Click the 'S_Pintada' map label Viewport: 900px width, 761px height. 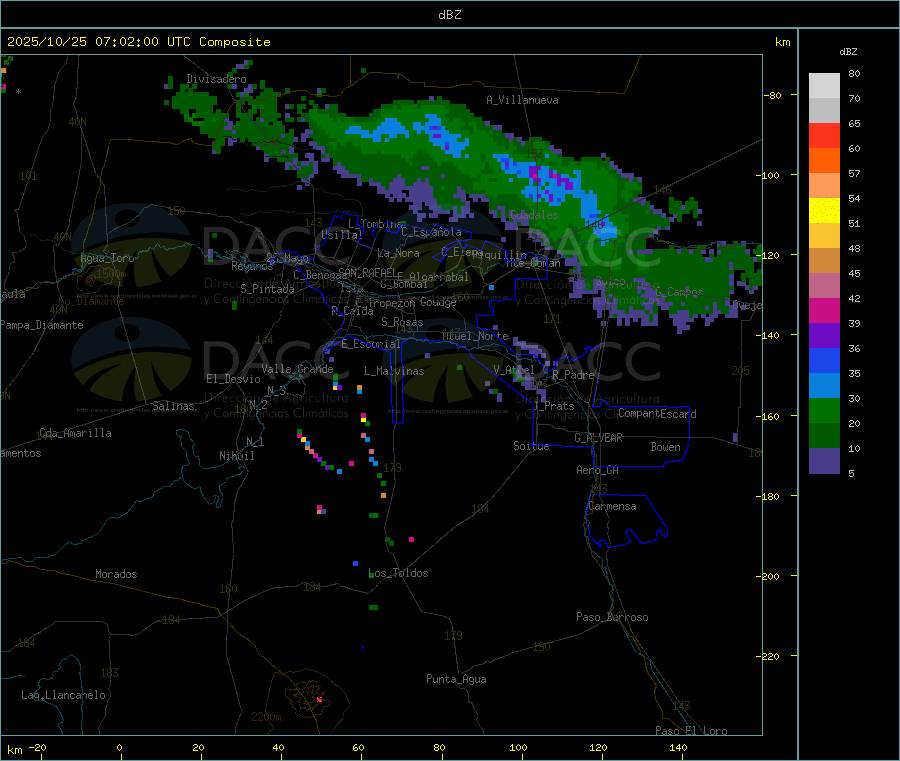267,289
